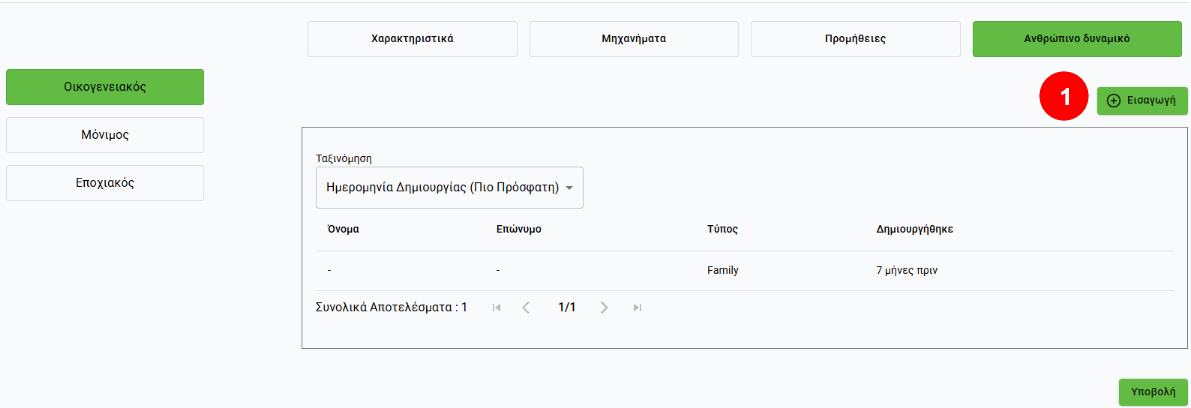The height and width of the screenshot is (408, 1191).
Task: Open the Family table row entry
Action: [722, 270]
